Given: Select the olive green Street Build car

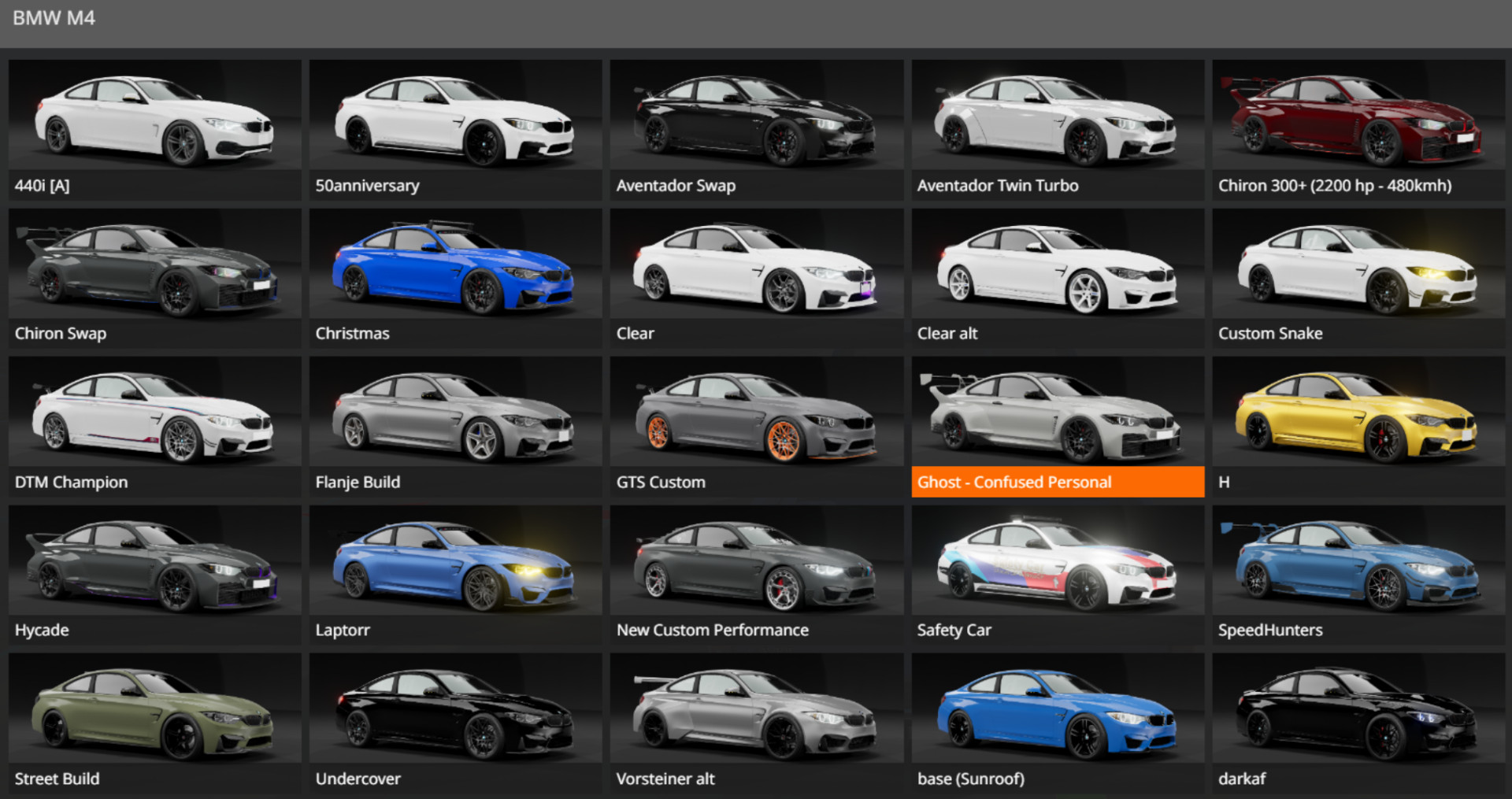Looking at the screenshot, I should (154, 723).
